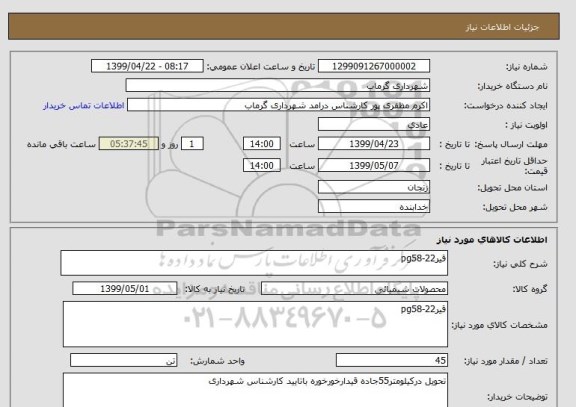Image resolution: width=576 pixels, height=407 pixels.
Task: Click the label نام دستگاه خریدار
Action: (x=512, y=86)
